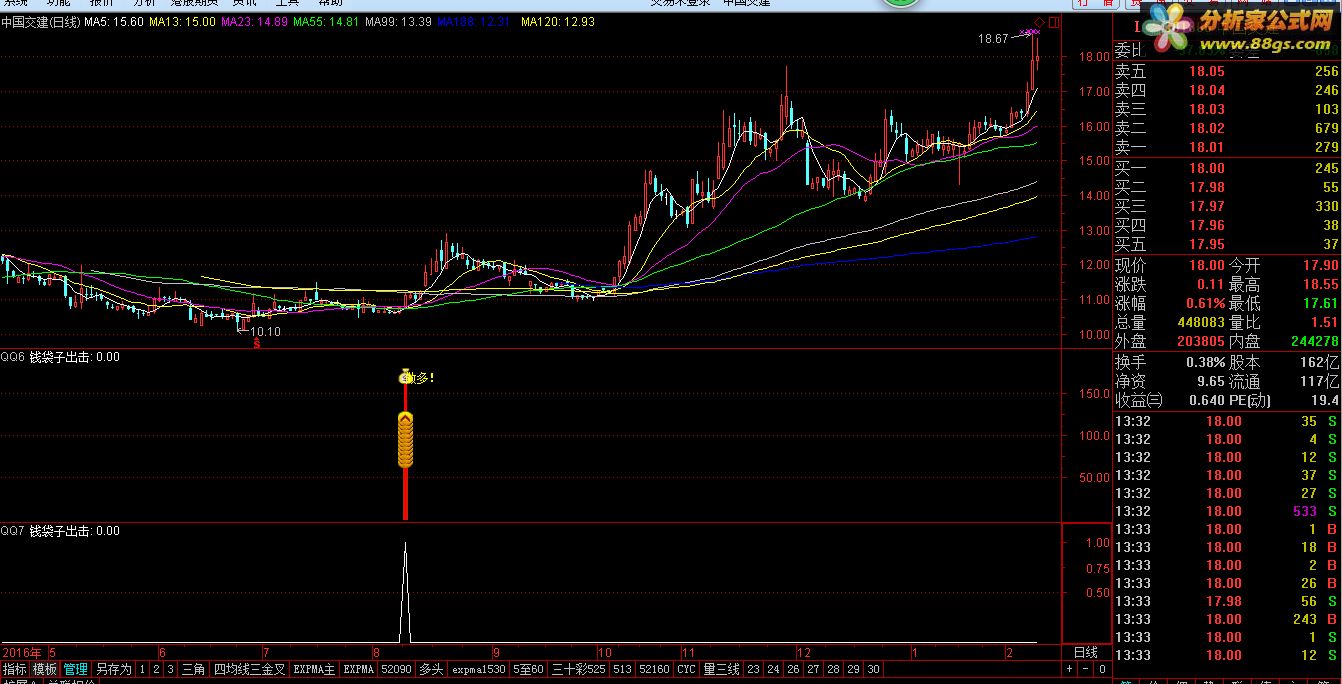Select the 三十彩525 template
This screenshot has width=1342, height=684.
click(x=579, y=669)
